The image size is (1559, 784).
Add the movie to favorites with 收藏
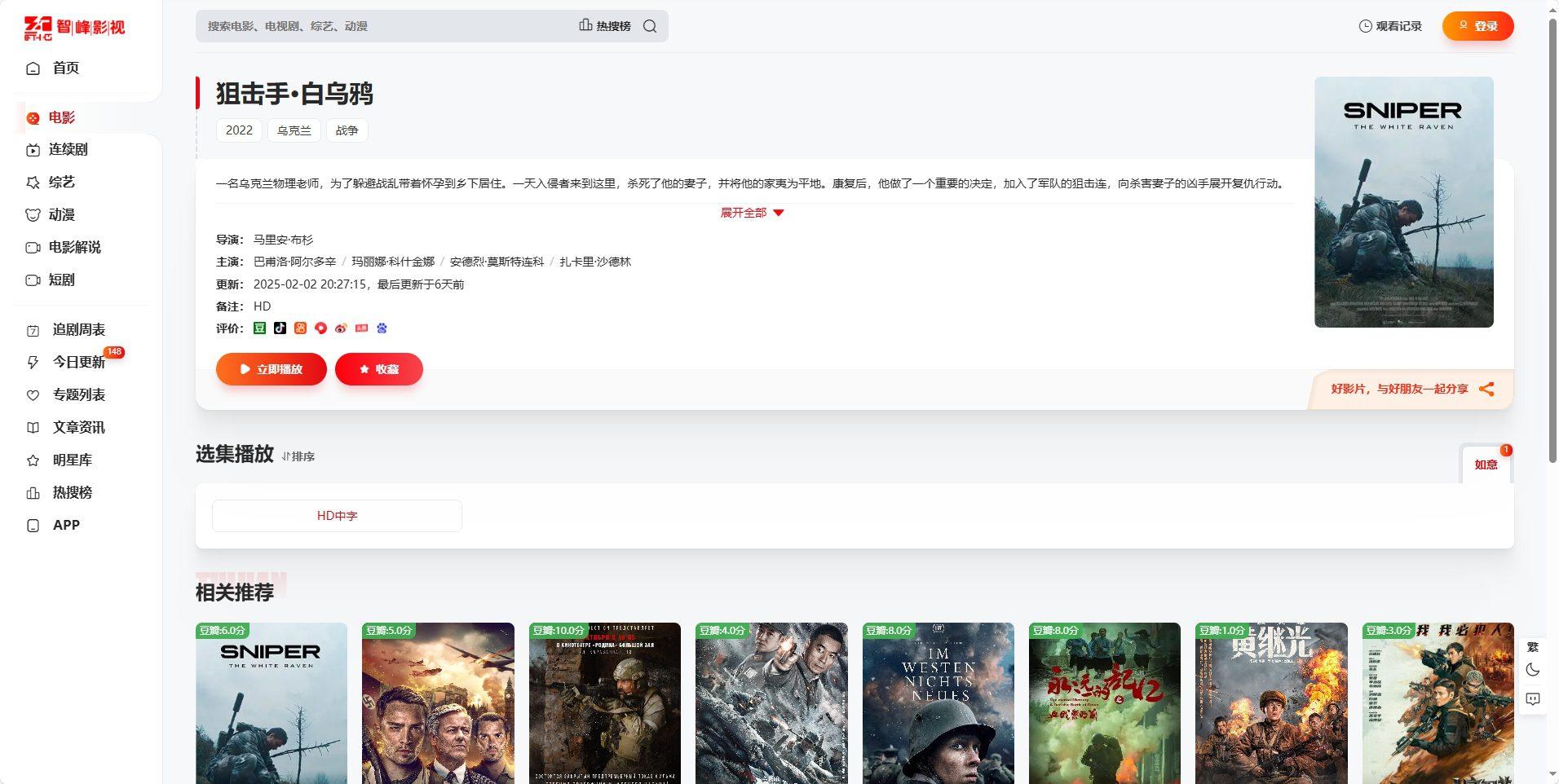[x=378, y=368]
